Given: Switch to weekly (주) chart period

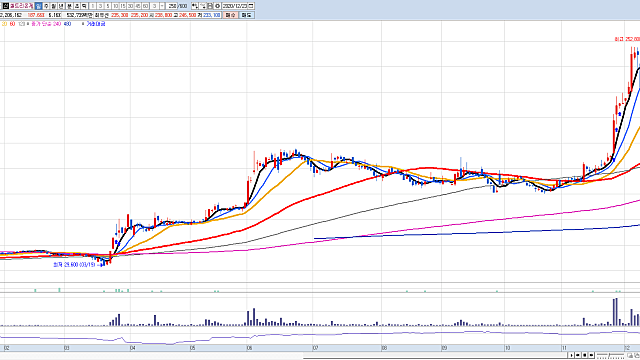Looking at the screenshot, I should pyautogui.click(x=46, y=6).
